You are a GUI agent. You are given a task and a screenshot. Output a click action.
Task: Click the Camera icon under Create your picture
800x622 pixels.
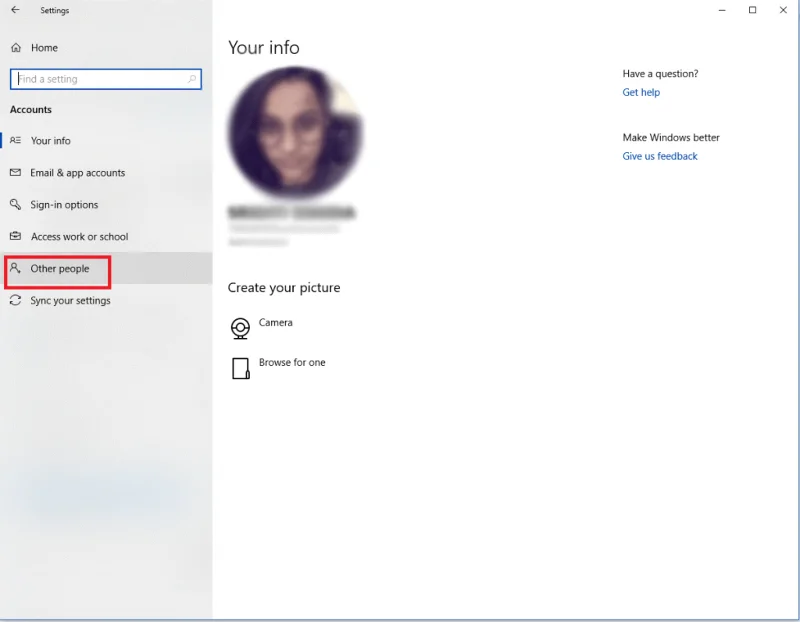tap(240, 327)
